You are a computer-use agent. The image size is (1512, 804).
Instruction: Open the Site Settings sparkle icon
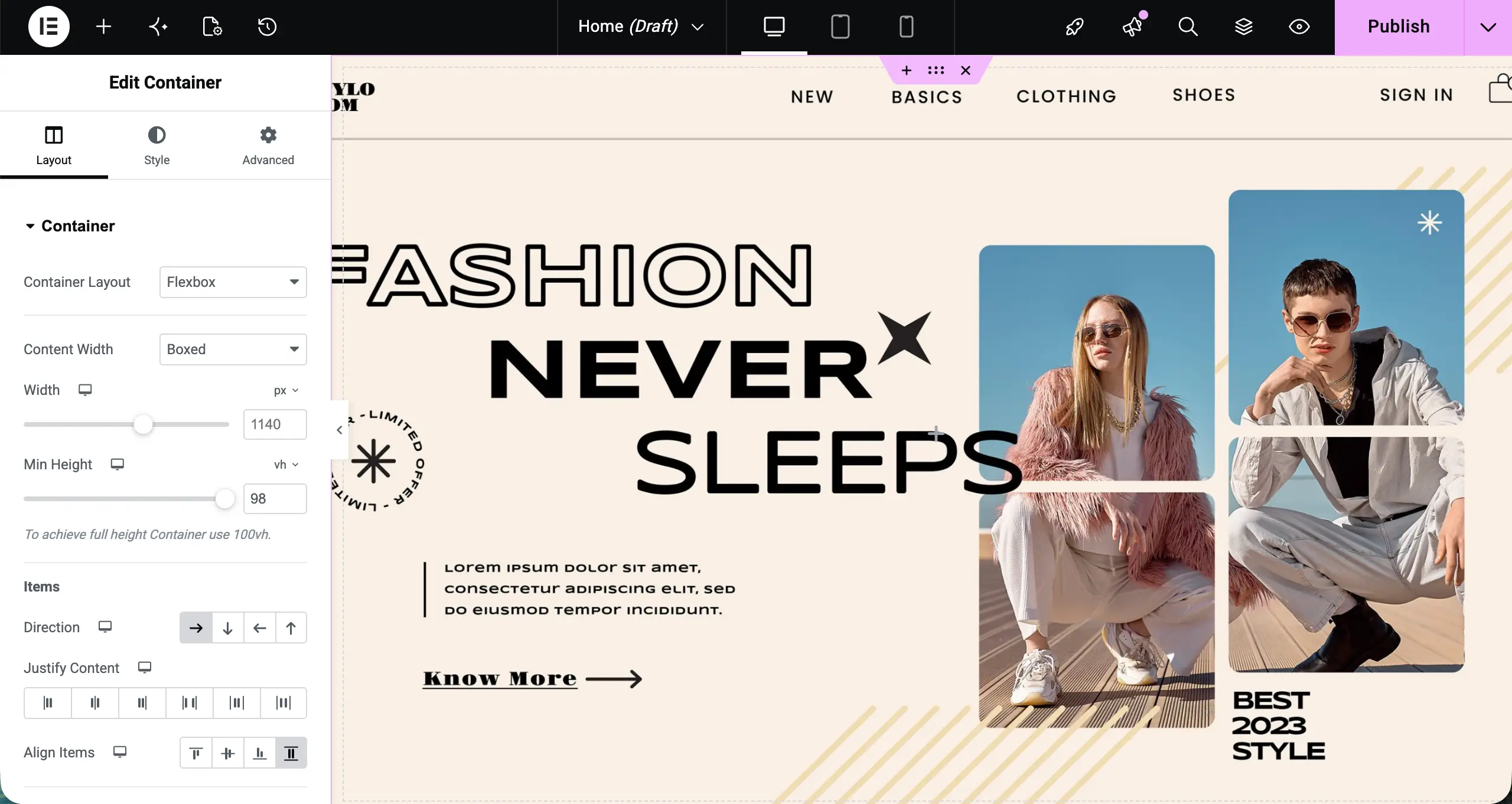coord(158,27)
